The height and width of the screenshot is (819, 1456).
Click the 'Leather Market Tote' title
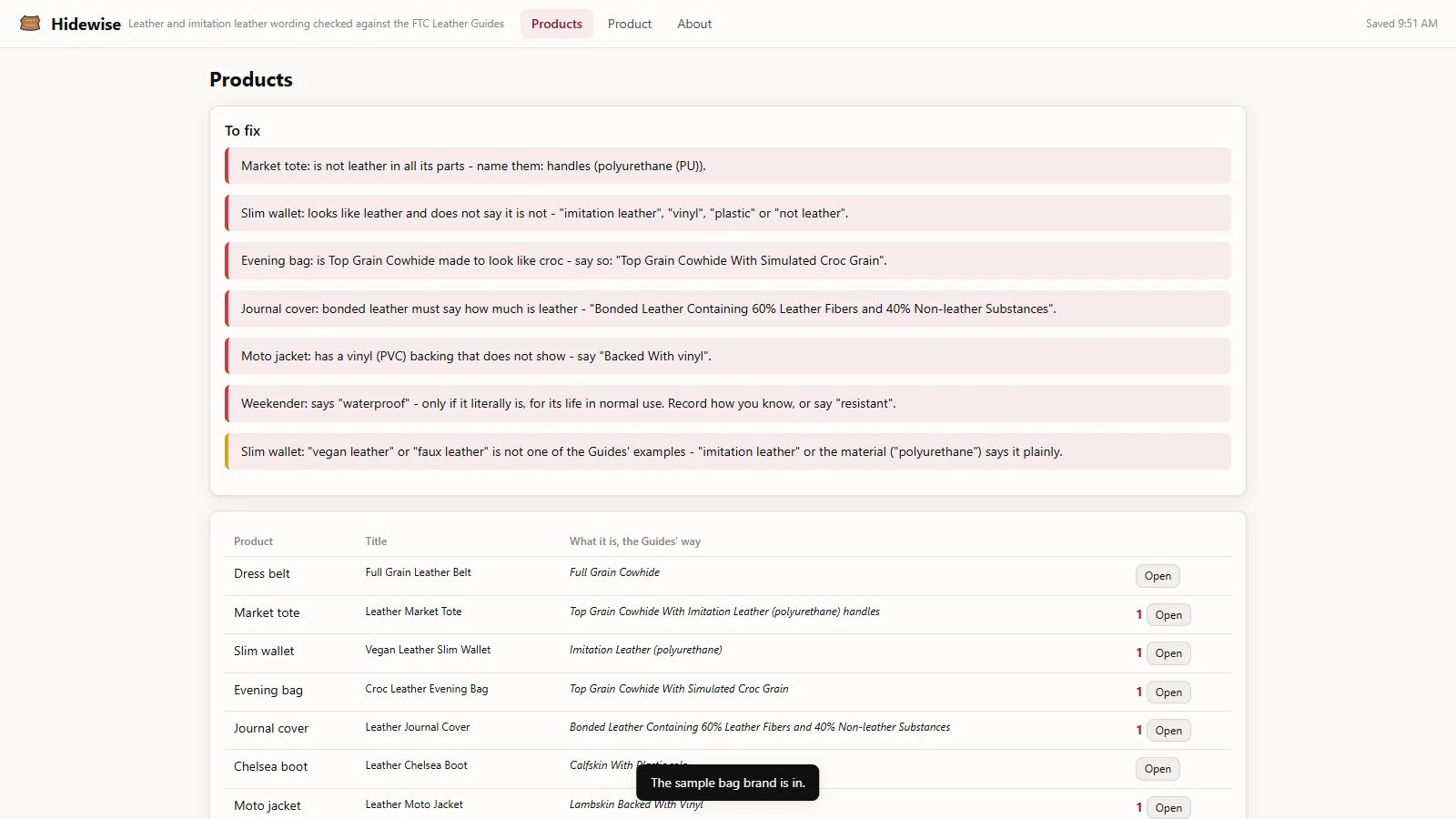413,612
